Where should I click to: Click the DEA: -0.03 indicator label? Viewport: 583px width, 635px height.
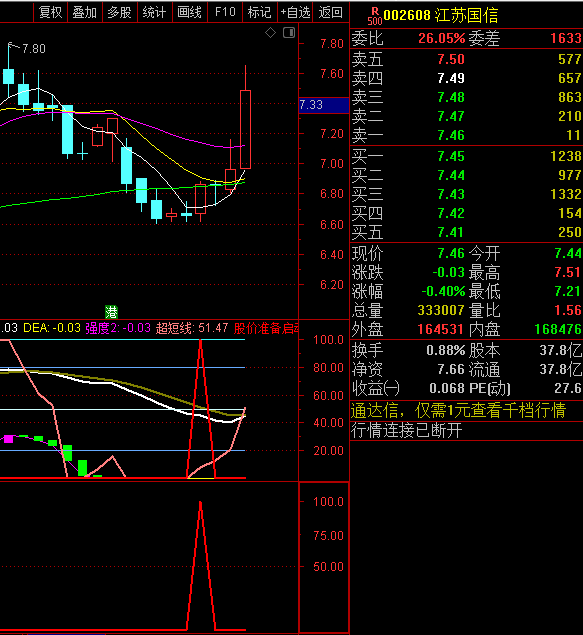tap(52, 328)
